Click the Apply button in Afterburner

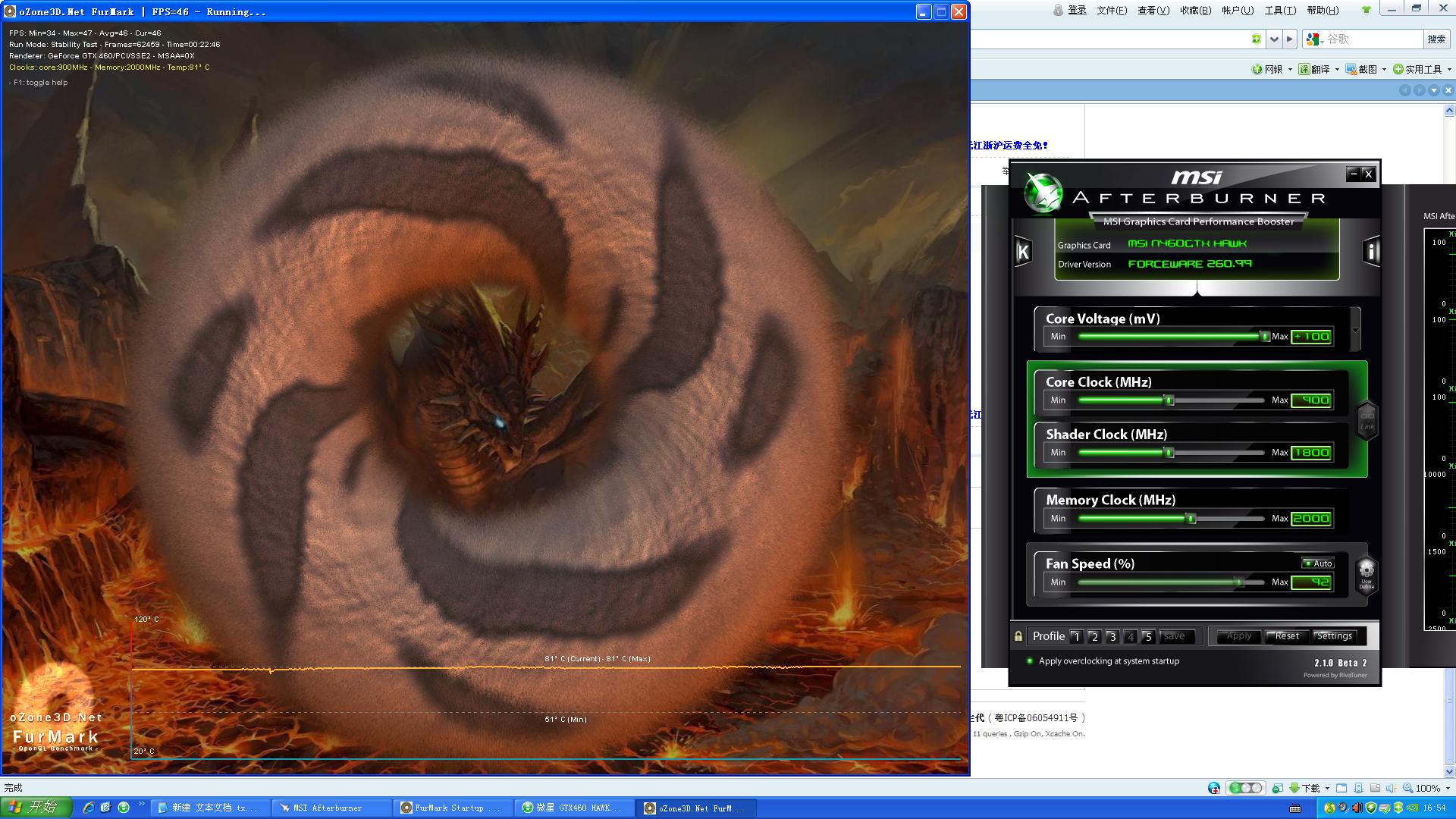point(1238,636)
